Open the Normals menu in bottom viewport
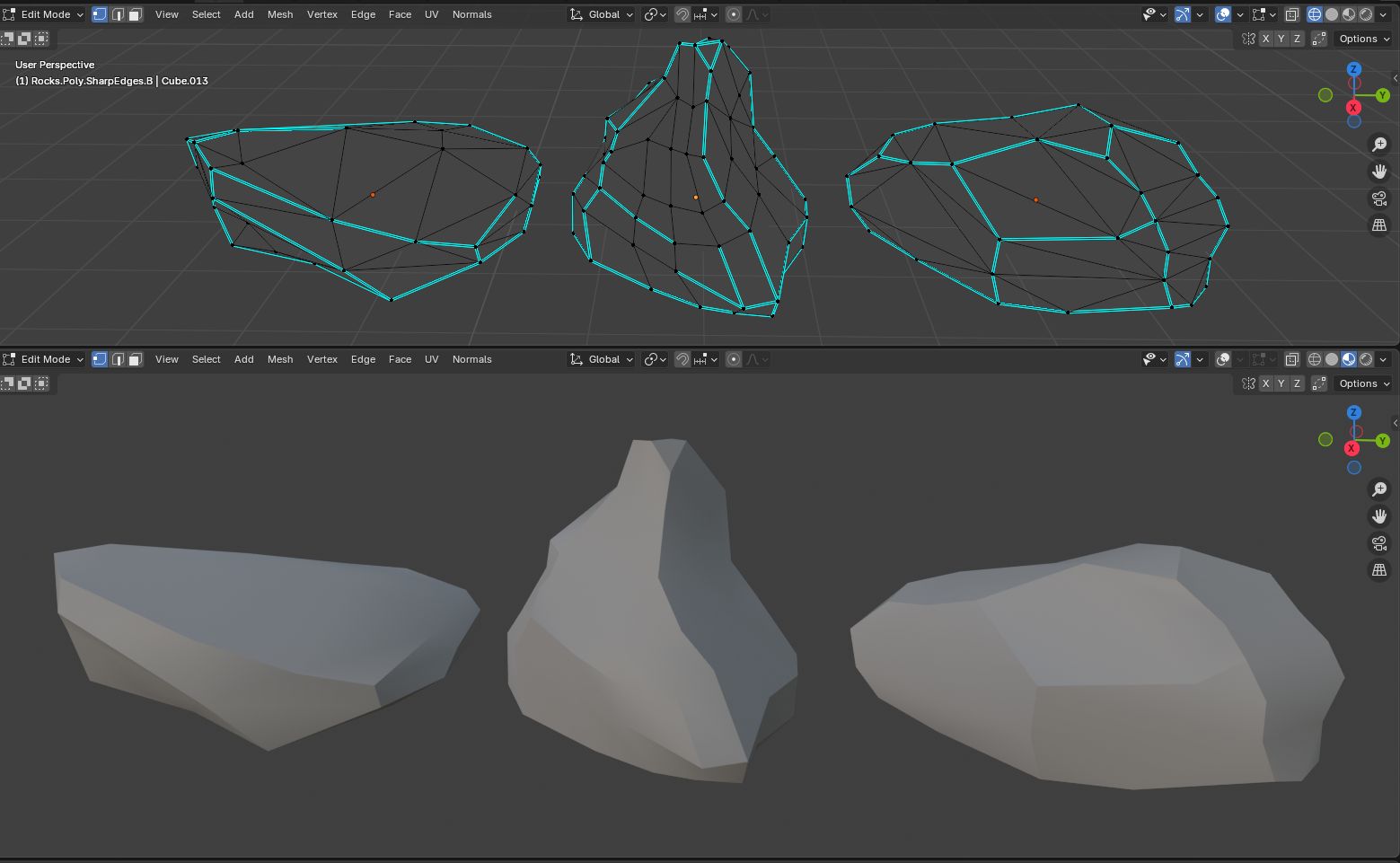Screen dimensions: 1400x863 tap(471, 359)
